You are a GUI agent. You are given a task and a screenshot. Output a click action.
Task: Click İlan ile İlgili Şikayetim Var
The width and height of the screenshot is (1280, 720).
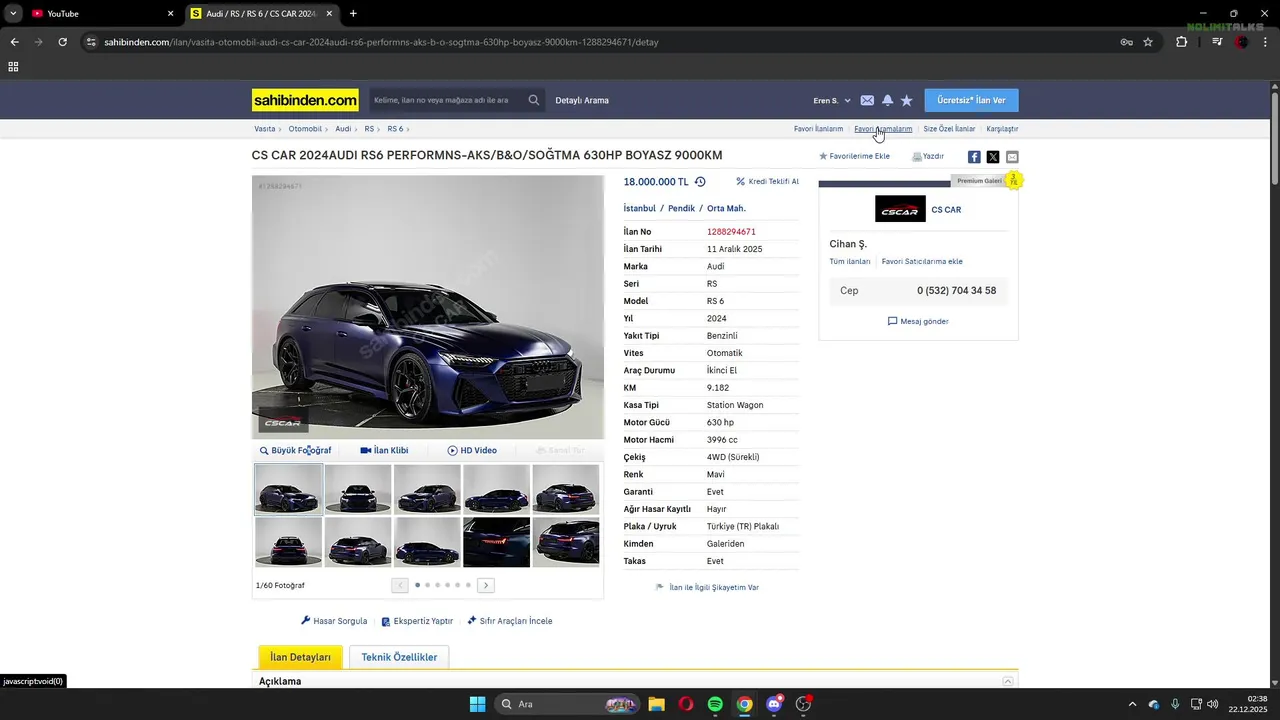pyautogui.click(x=707, y=587)
